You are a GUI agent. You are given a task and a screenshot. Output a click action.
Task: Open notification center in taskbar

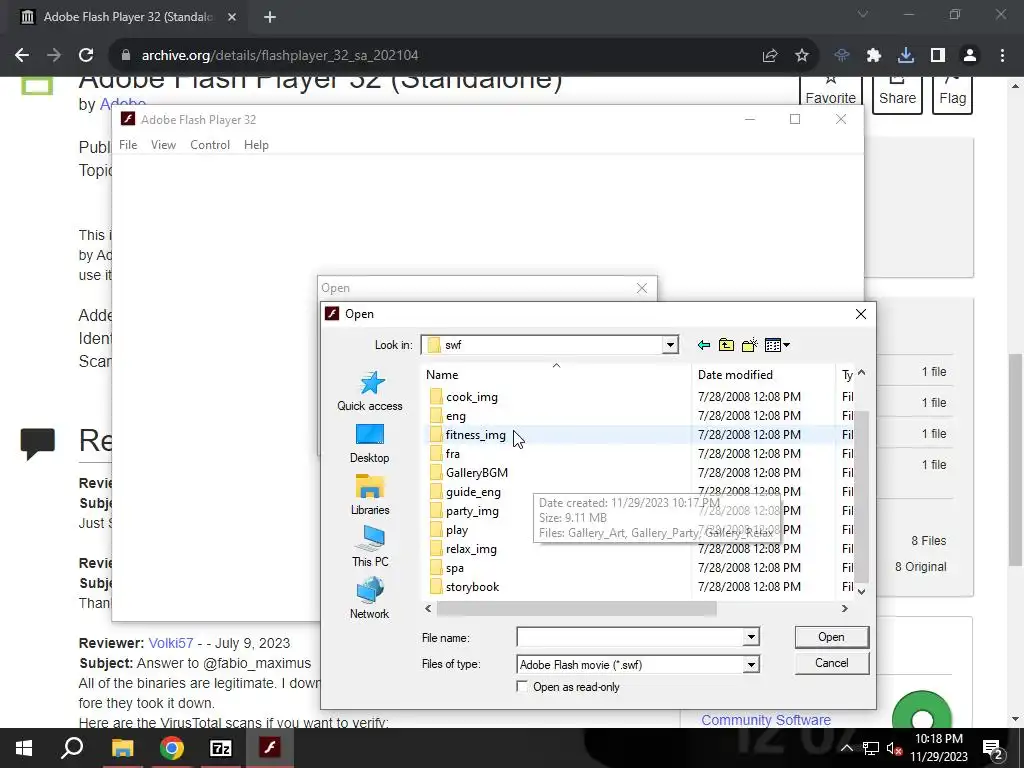tap(992, 748)
